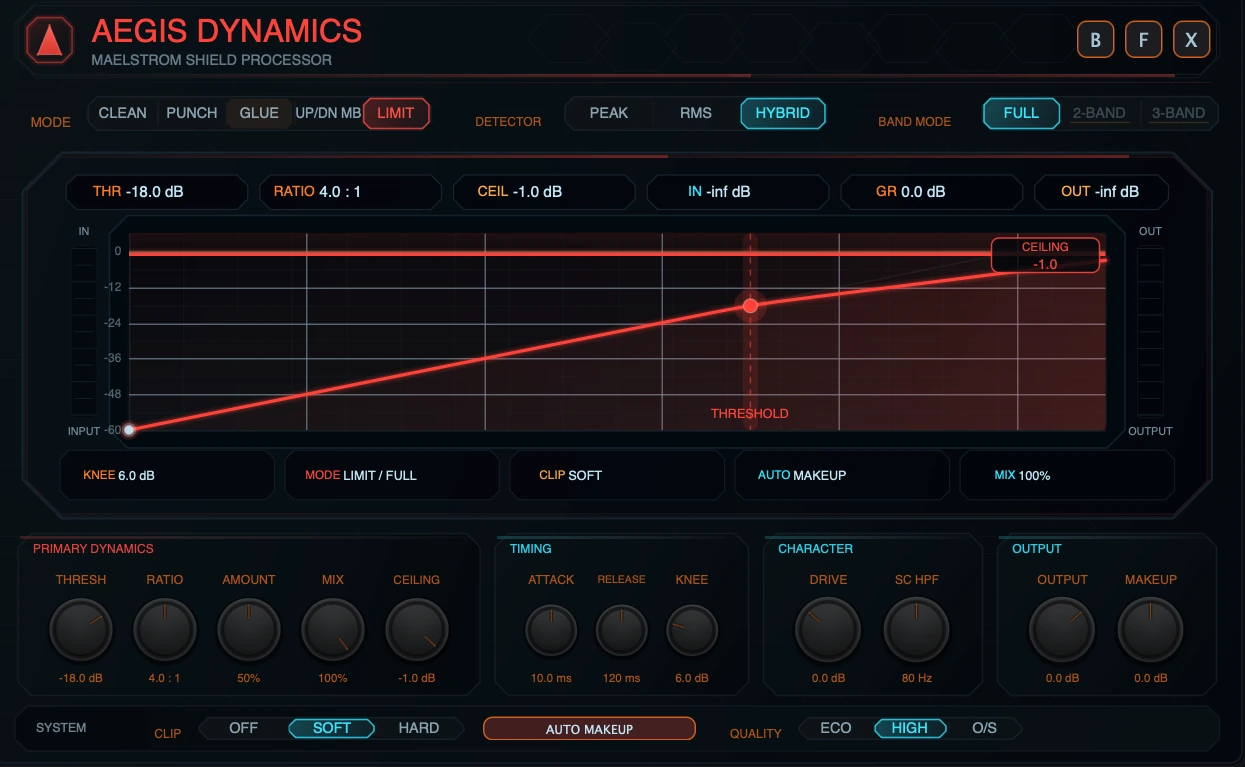This screenshot has height=767, width=1245.
Task: Click the AUTO MAKEUP info box
Action: (842, 475)
